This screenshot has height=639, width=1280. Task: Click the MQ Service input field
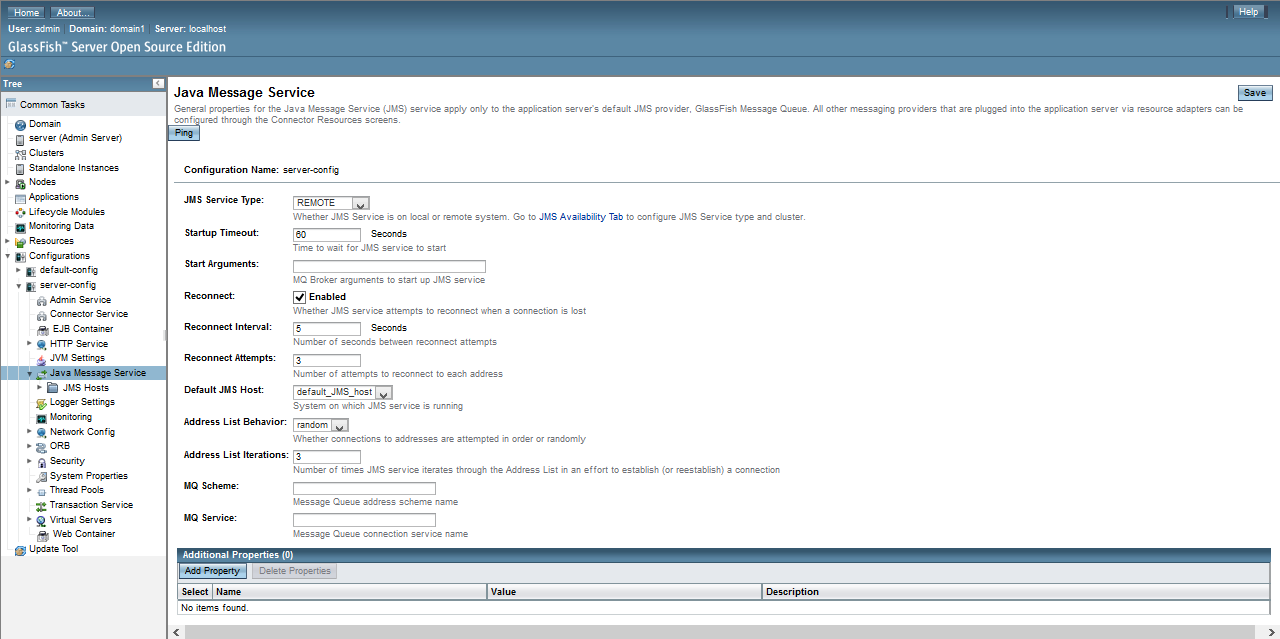click(x=364, y=521)
